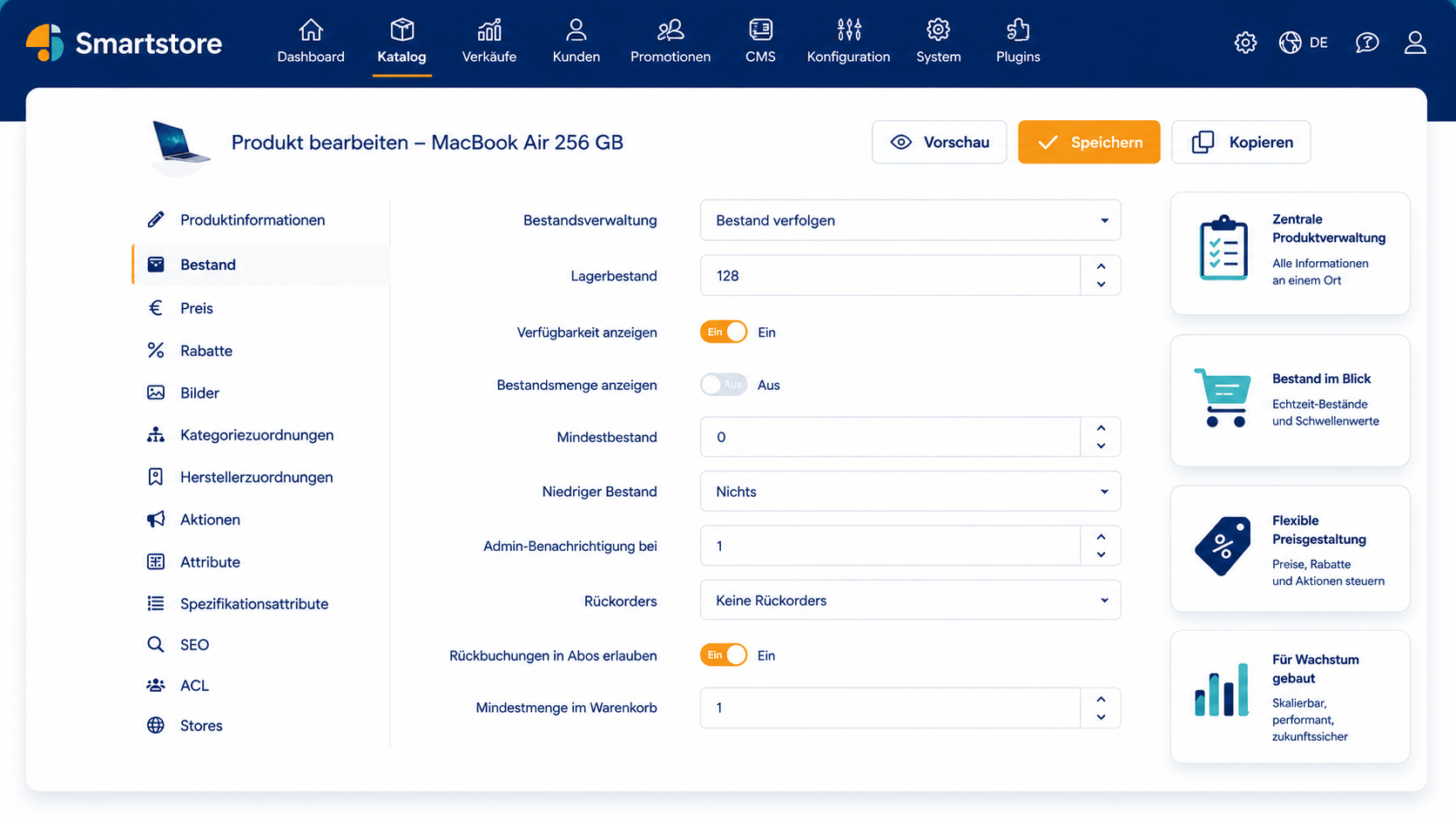This screenshot has height=819, width=1456.
Task: Click the Vorschau button
Action: click(939, 142)
